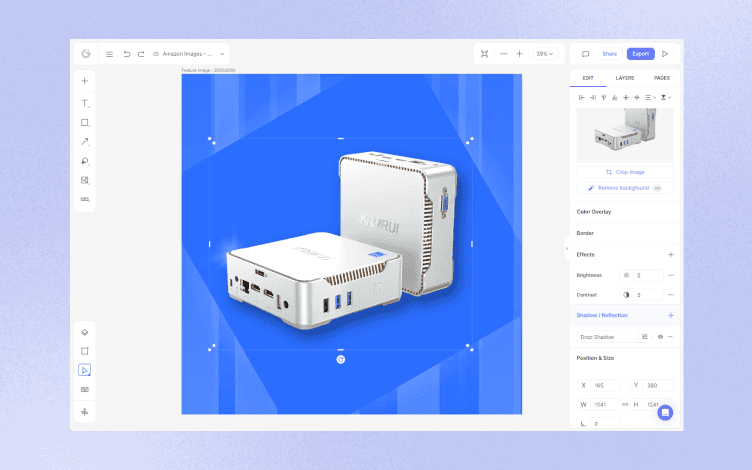Select the highlighted pointer select tool
Viewport: 752px width, 470px height.
click(x=84, y=370)
